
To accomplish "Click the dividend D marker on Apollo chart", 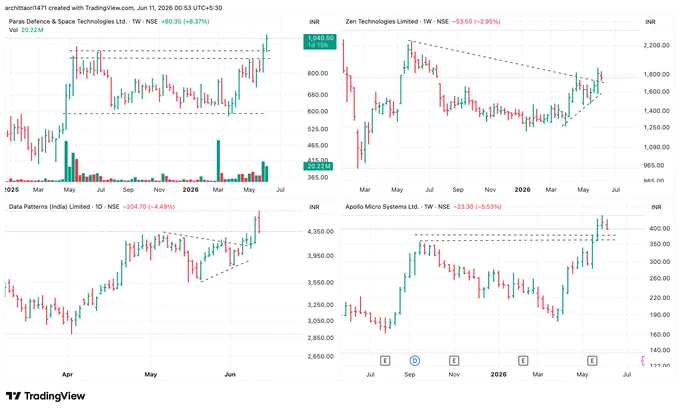I will tap(415, 360).
